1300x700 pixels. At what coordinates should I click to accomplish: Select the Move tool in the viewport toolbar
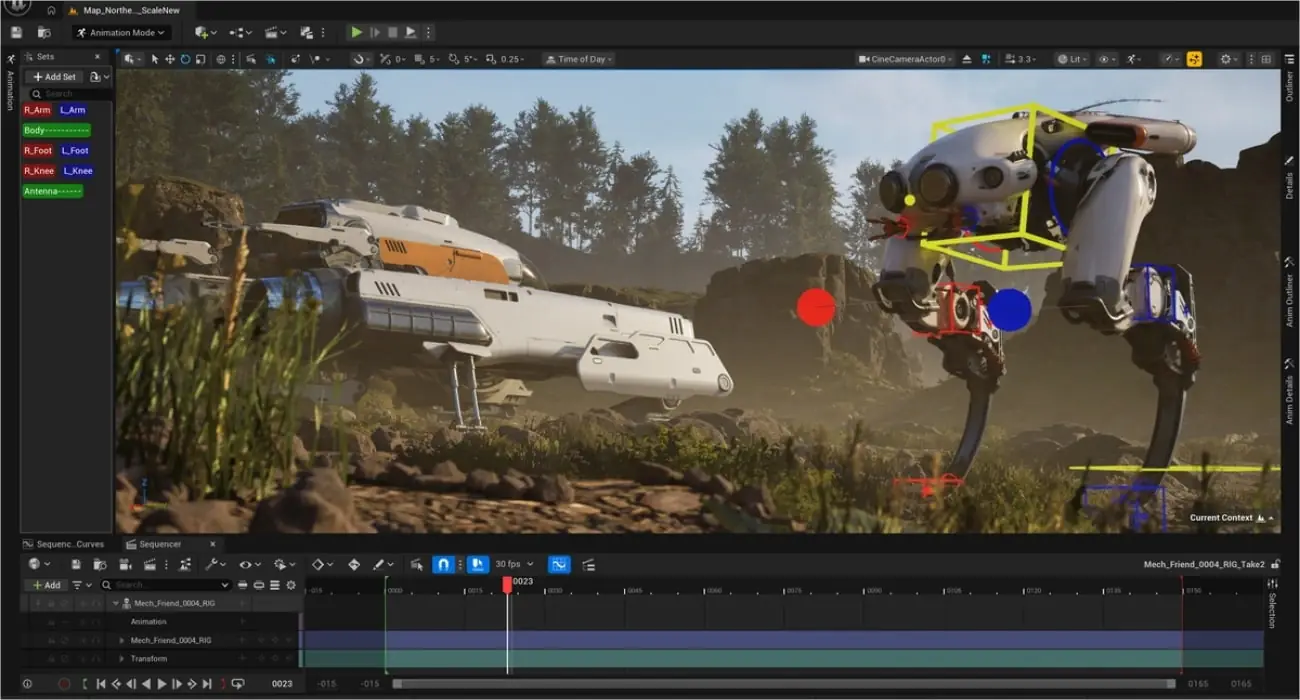pyautogui.click(x=170, y=60)
